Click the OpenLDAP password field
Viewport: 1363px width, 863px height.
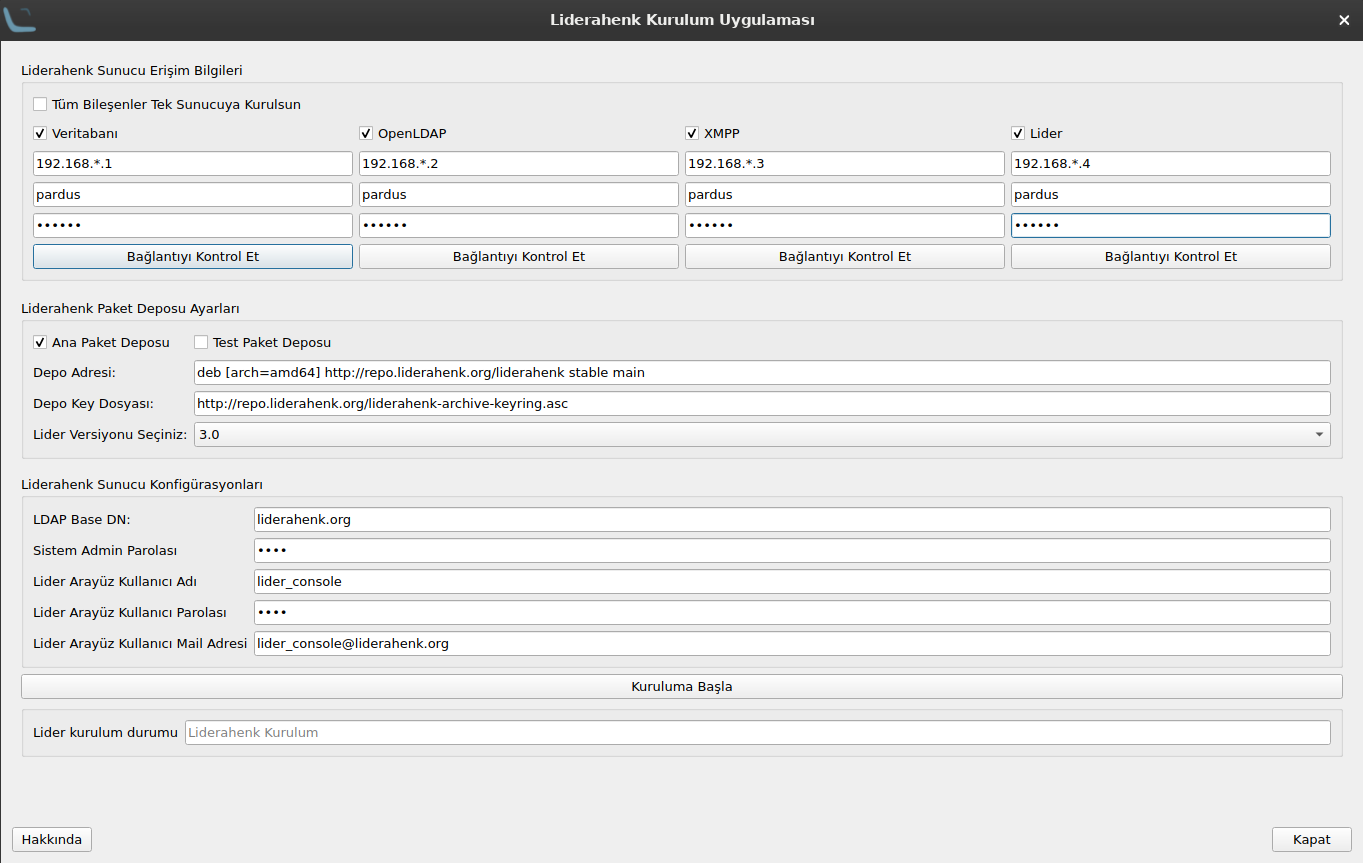[x=519, y=226]
